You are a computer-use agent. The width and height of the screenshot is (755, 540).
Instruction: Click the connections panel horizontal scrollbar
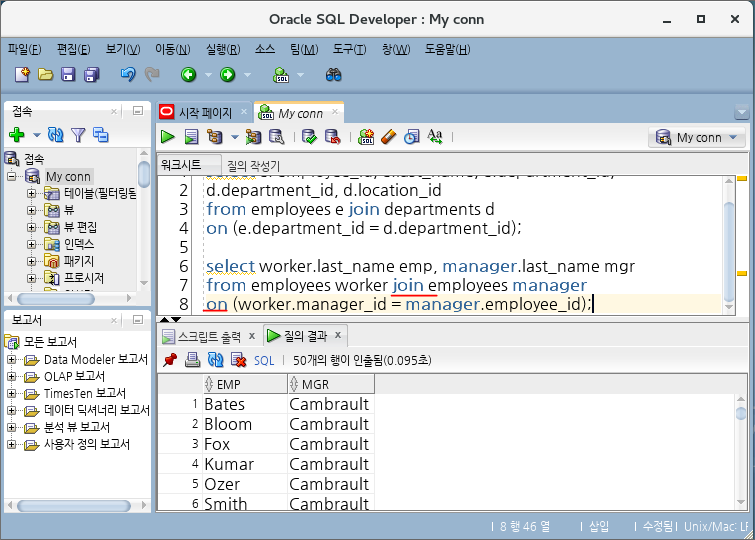[70, 299]
